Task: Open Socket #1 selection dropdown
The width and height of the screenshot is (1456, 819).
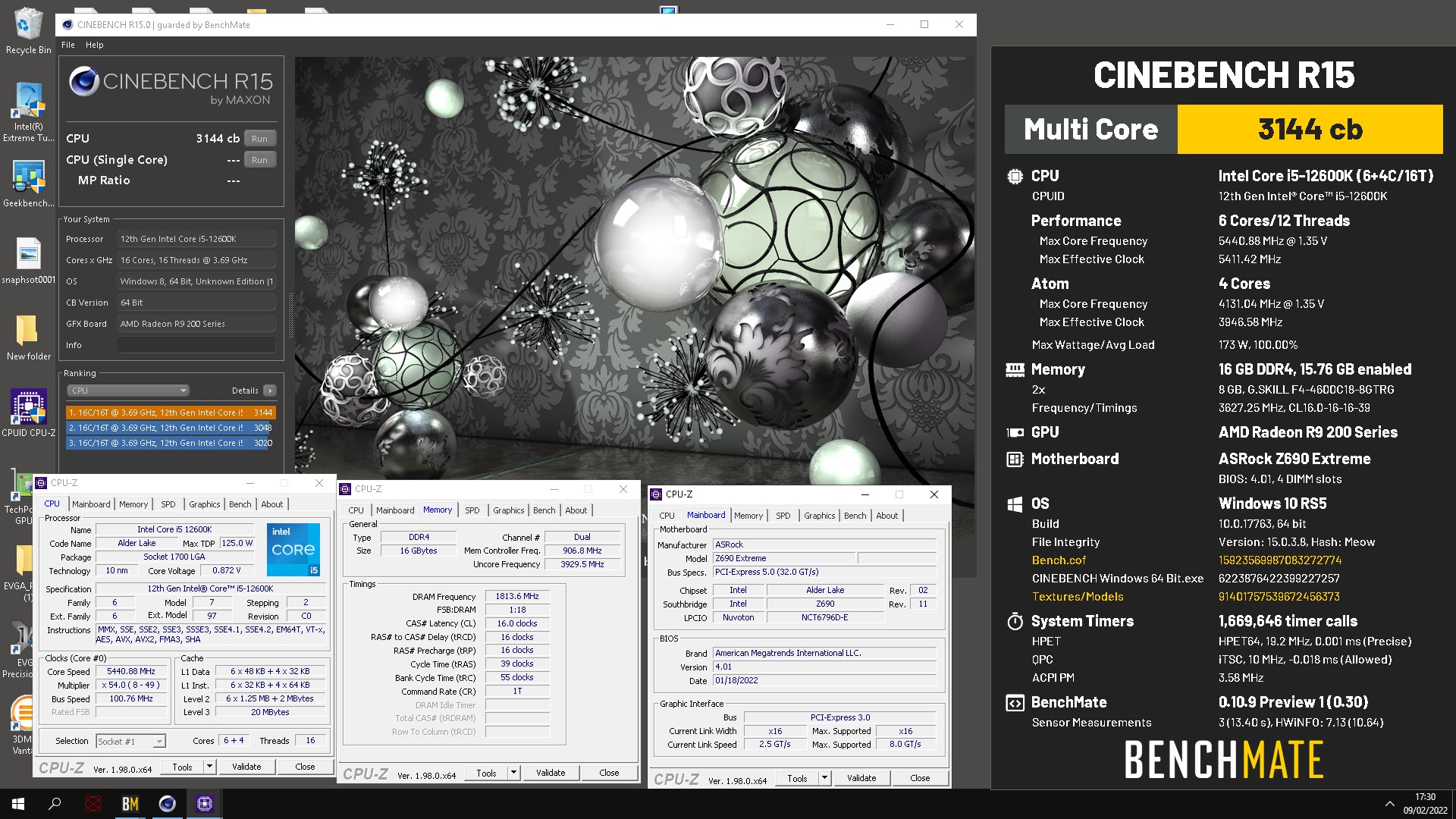Action: [130, 741]
